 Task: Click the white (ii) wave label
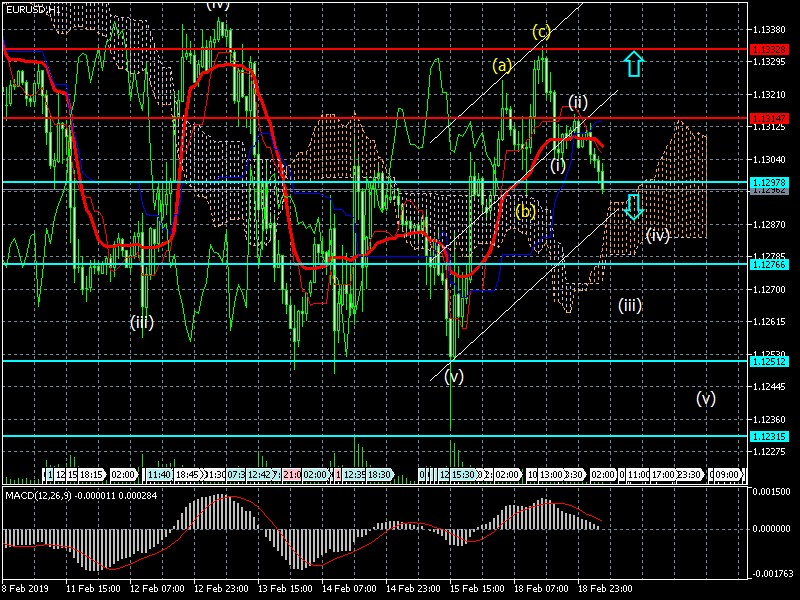pos(578,102)
